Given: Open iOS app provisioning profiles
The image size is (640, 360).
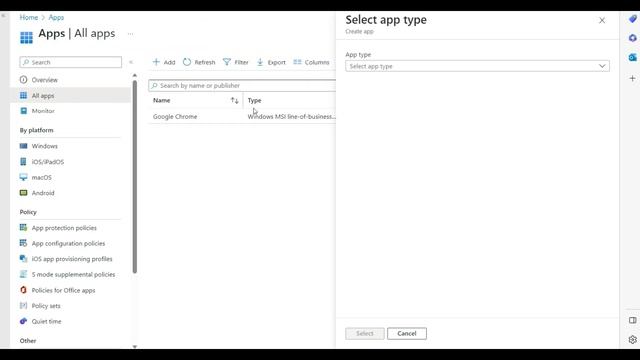Looking at the screenshot, I should click(x=72, y=259).
